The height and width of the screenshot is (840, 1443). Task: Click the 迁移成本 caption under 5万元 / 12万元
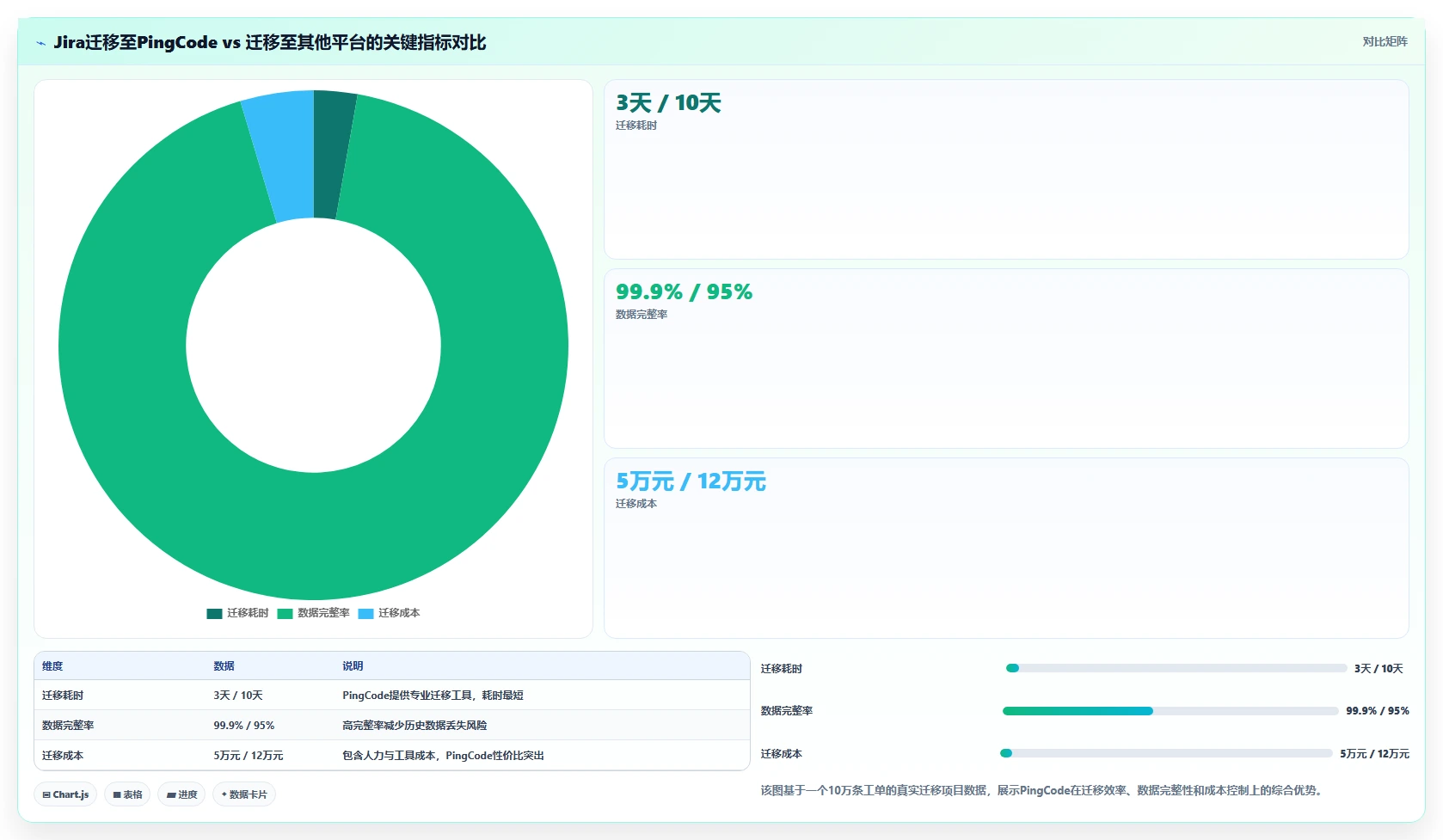pyautogui.click(x=636, y=504)
